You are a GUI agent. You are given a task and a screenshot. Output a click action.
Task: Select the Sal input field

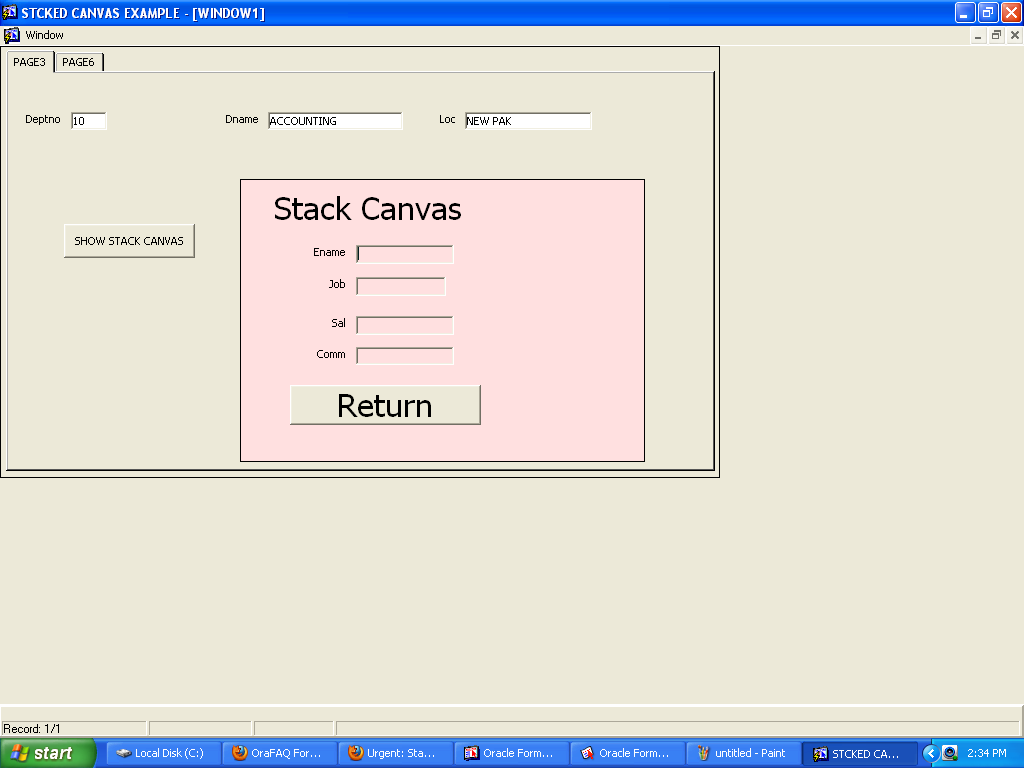tap(405, 325)
